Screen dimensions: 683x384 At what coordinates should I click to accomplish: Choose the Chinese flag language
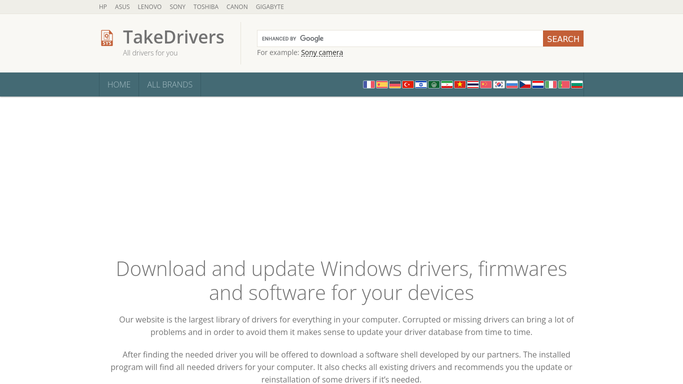pos(486,84)
